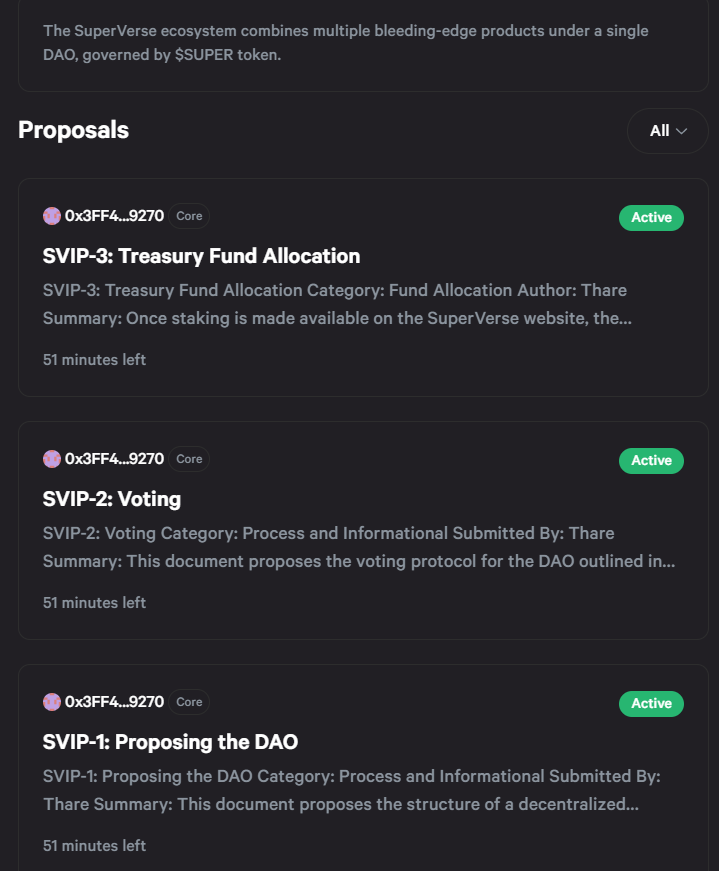Image resolution: width=719 pixels, height=871 pixels.
Task: Click the Active status badge on SVIP-3
Action: 651,218
